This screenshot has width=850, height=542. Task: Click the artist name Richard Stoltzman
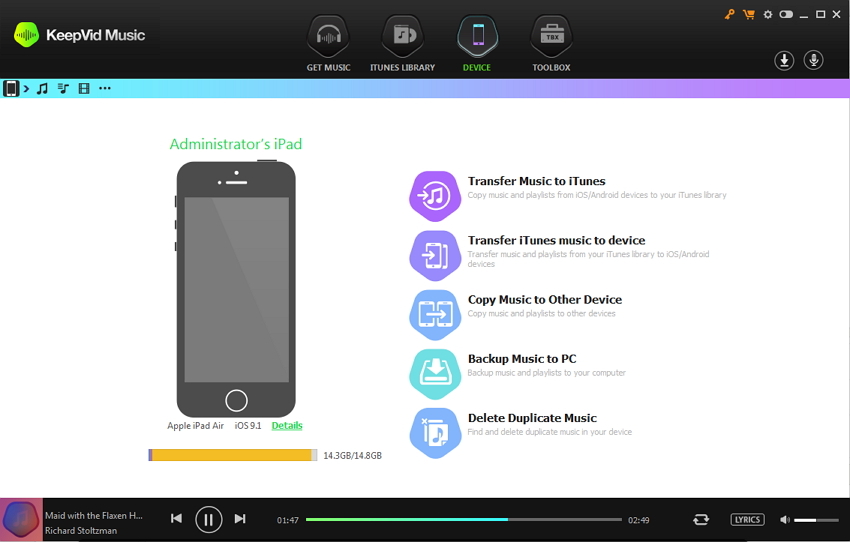(81, 531)
